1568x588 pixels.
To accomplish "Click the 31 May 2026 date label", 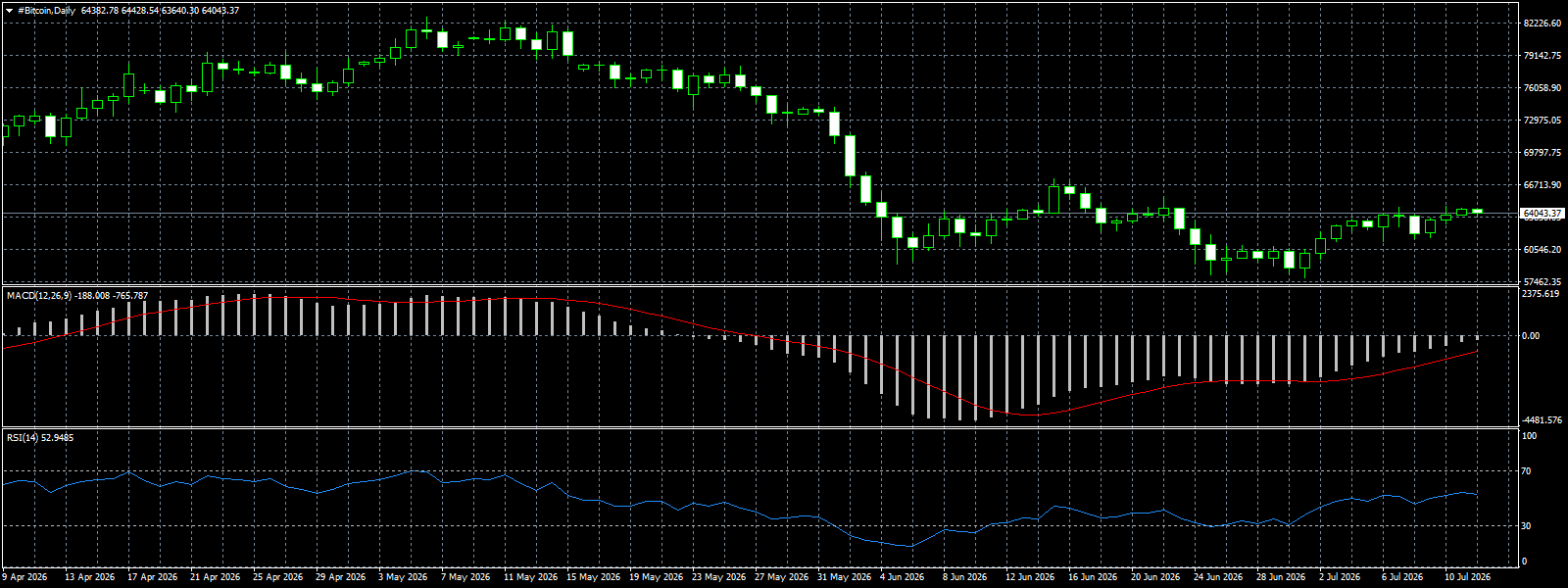I will pos(844,577).
